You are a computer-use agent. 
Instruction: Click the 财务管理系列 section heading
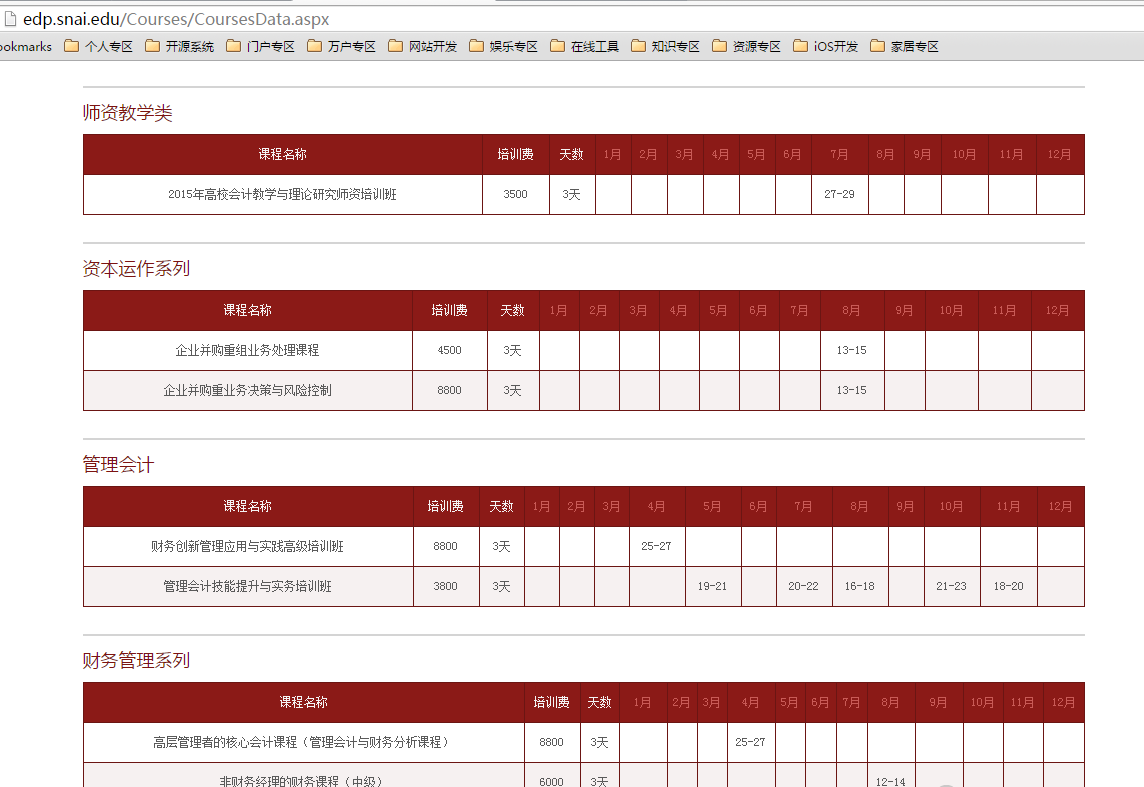(x=136, y=661)
